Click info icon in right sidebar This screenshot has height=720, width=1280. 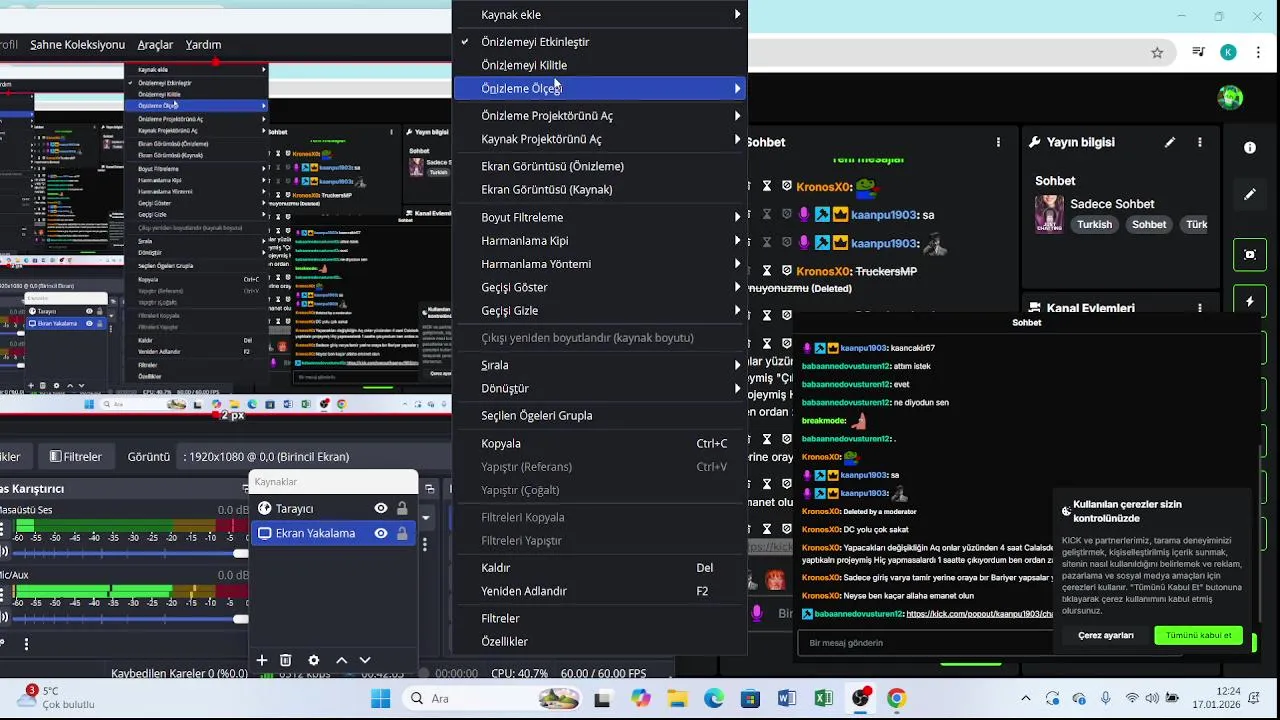(x=1250, y=147)
